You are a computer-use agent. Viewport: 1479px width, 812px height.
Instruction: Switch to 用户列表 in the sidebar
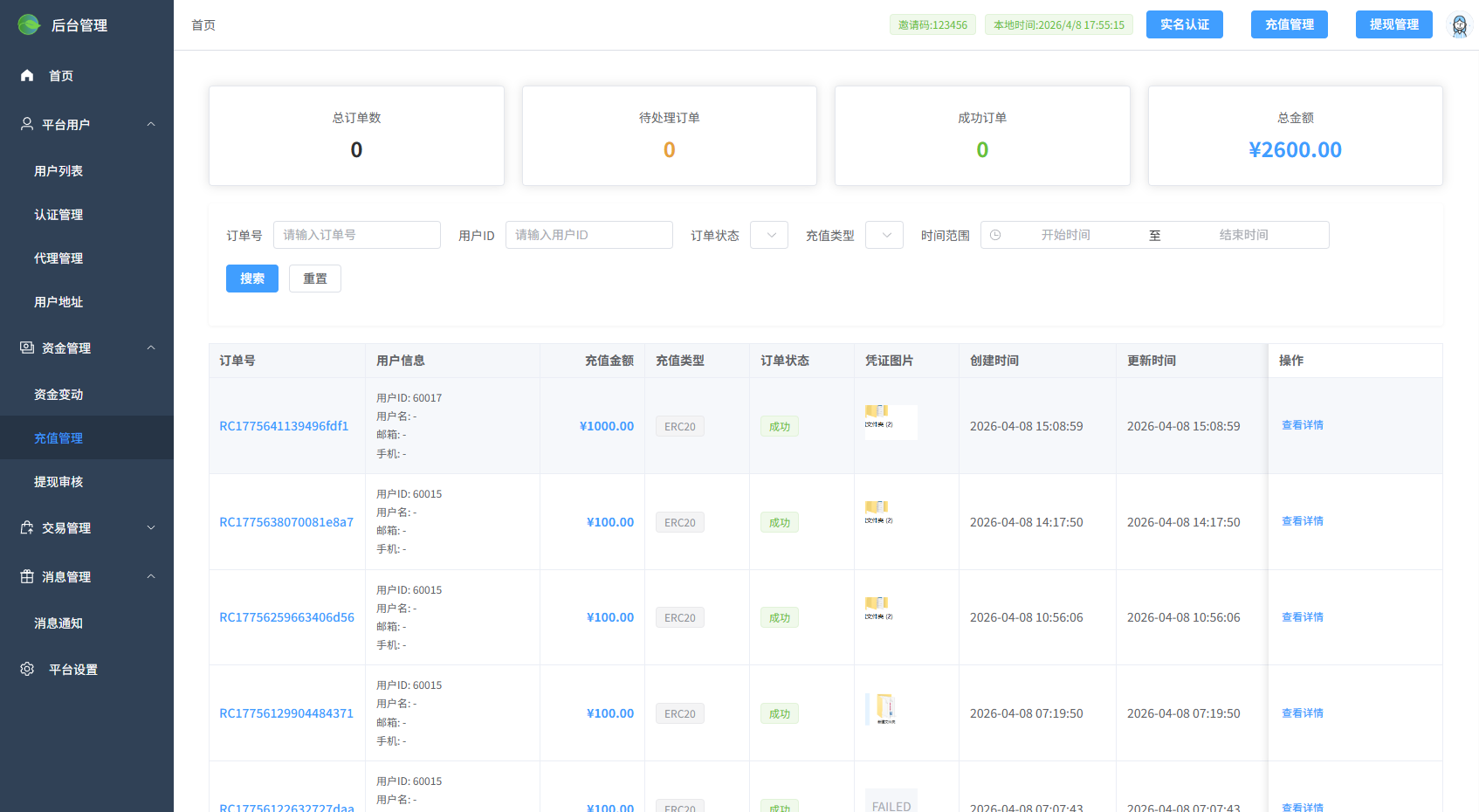click(x=58, y=171)
